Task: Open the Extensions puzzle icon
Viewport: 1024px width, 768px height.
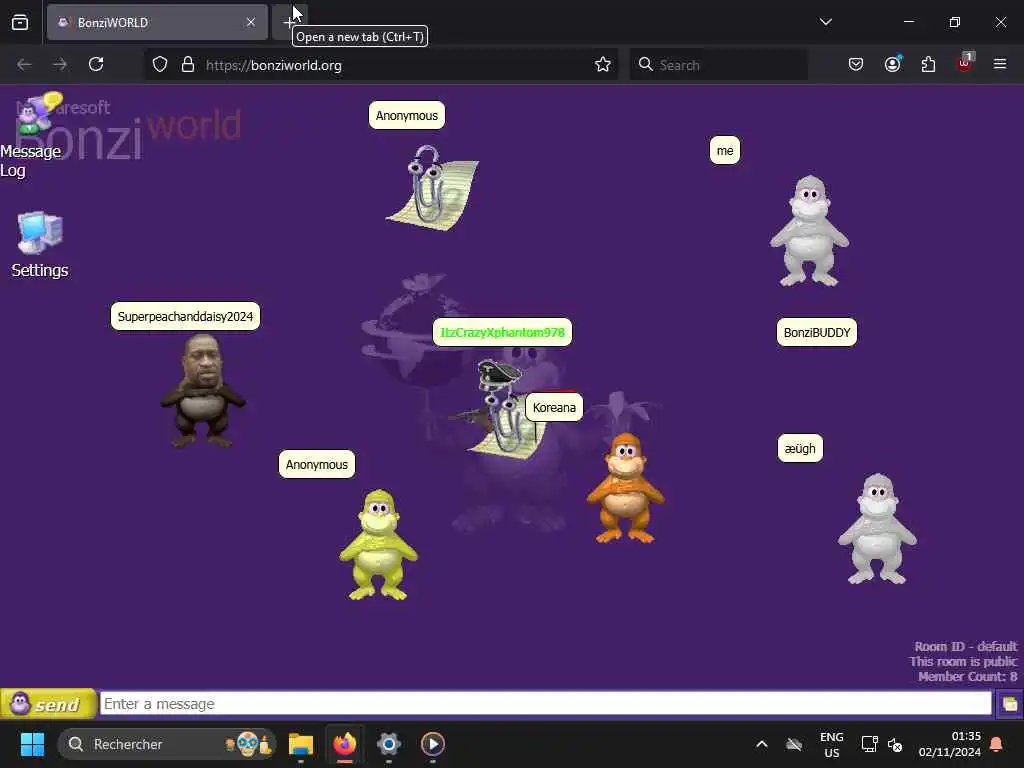Action: (928, 64)
